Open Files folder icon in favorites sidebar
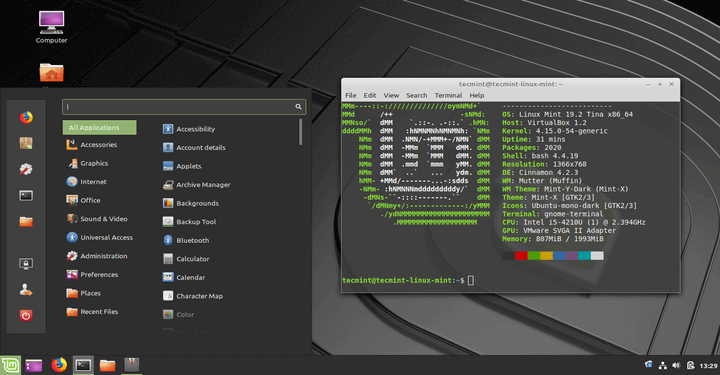720x375 pixels. click(26, 222)
